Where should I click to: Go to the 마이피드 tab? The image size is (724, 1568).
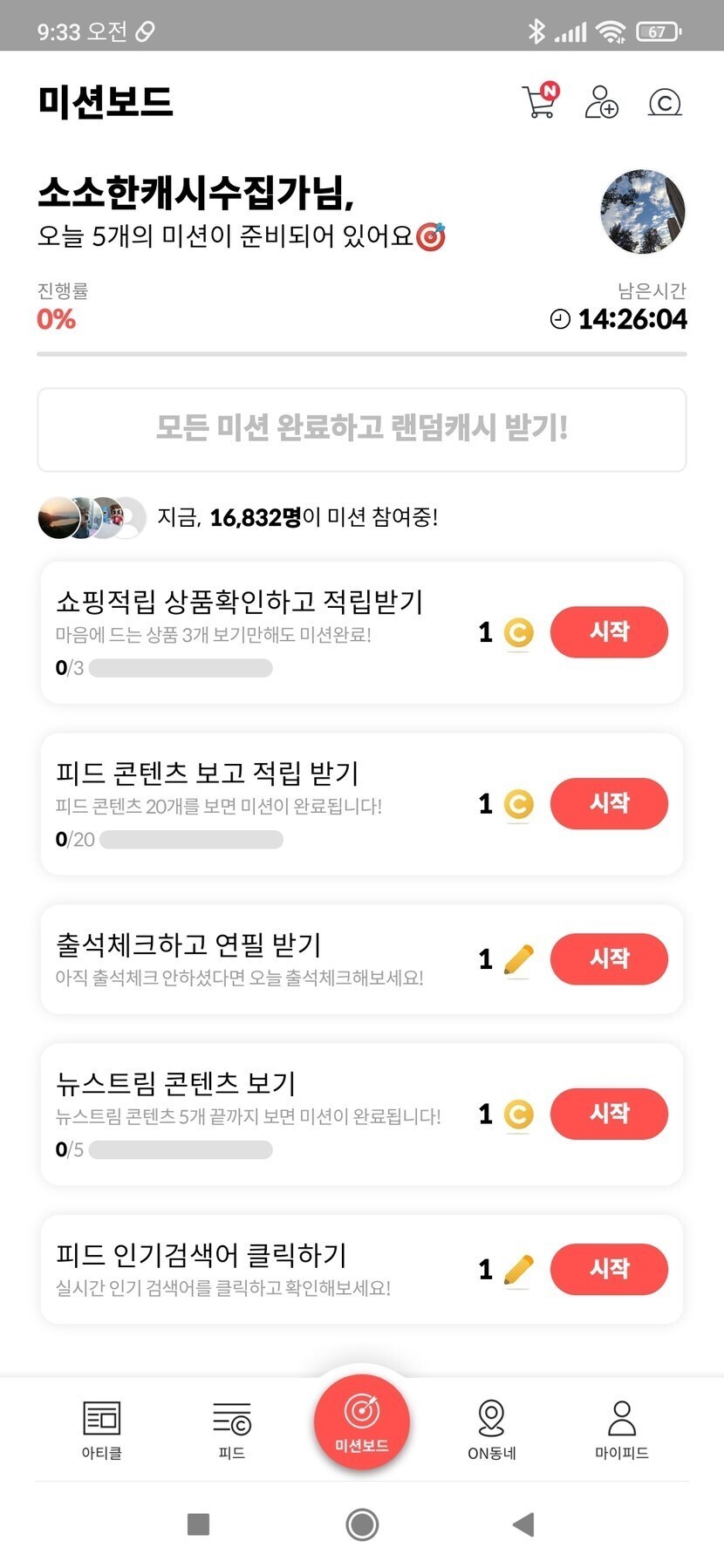point(622,1428)
